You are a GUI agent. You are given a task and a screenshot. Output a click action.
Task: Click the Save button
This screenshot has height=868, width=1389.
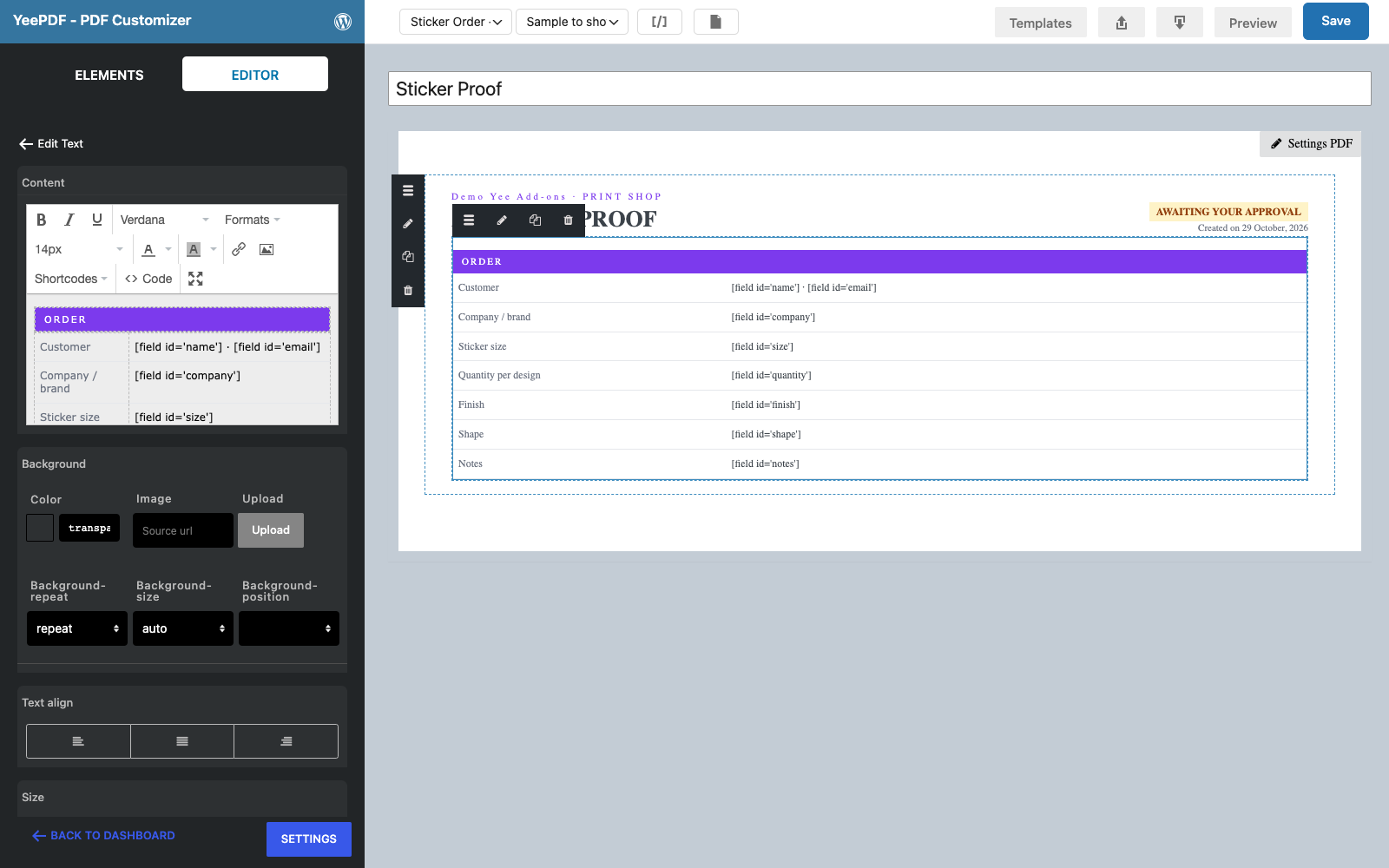click(1336, 22)
